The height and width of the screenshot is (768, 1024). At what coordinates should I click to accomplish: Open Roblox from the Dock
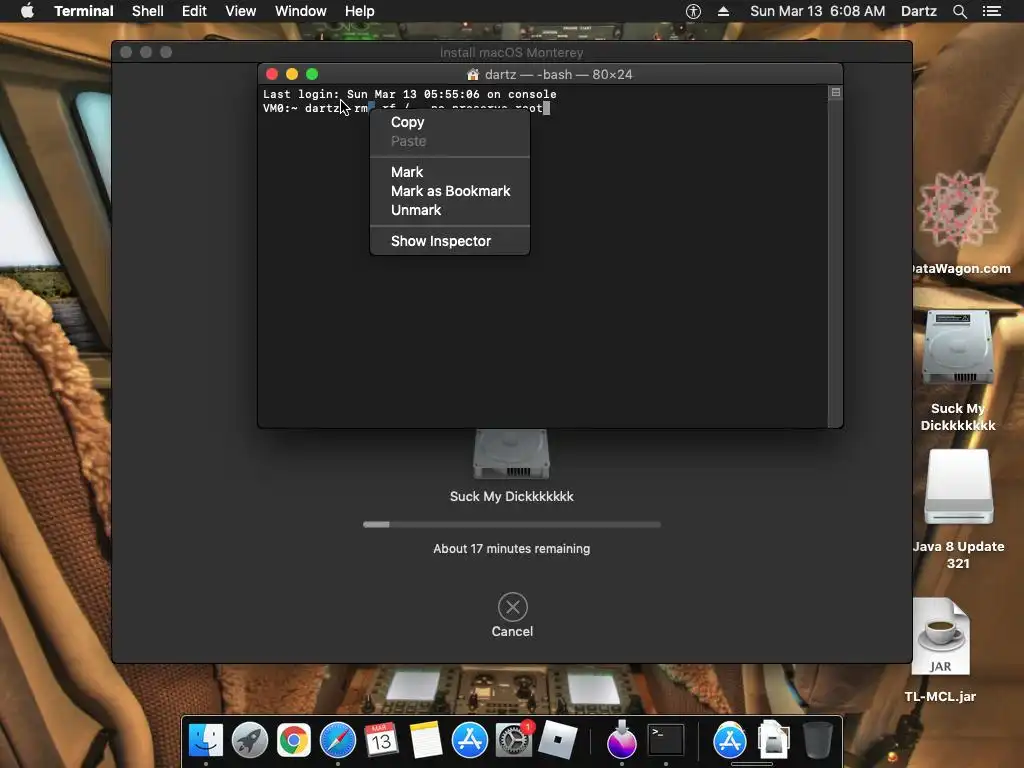(558, 741)
